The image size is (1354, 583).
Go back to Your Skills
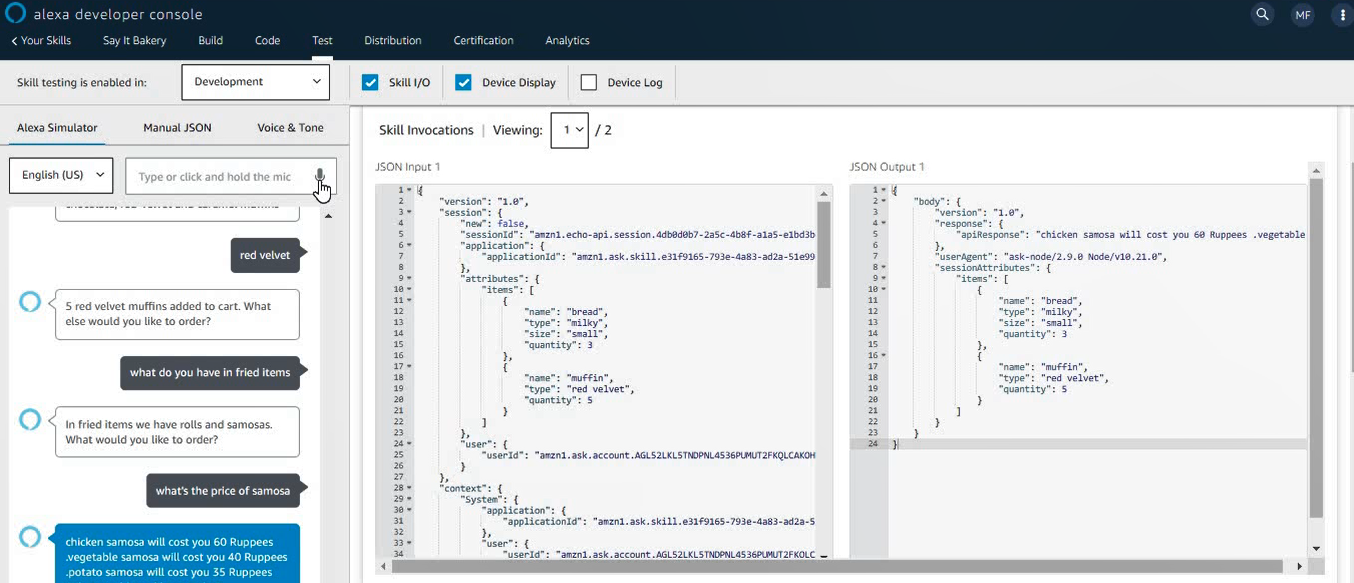[41, 41]
